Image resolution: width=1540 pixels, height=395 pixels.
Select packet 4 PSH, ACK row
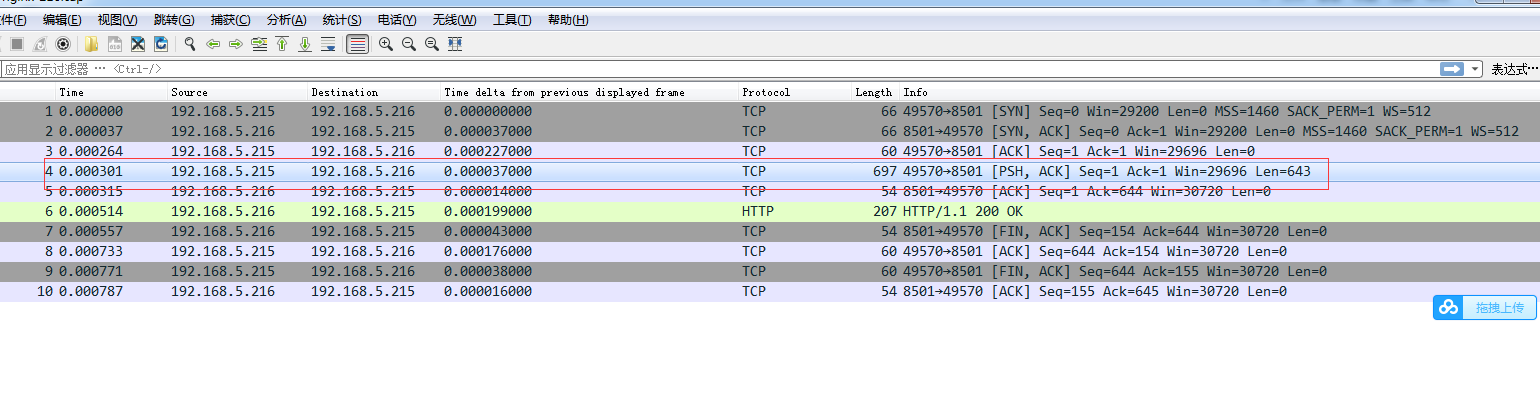[x=770, y=171]
